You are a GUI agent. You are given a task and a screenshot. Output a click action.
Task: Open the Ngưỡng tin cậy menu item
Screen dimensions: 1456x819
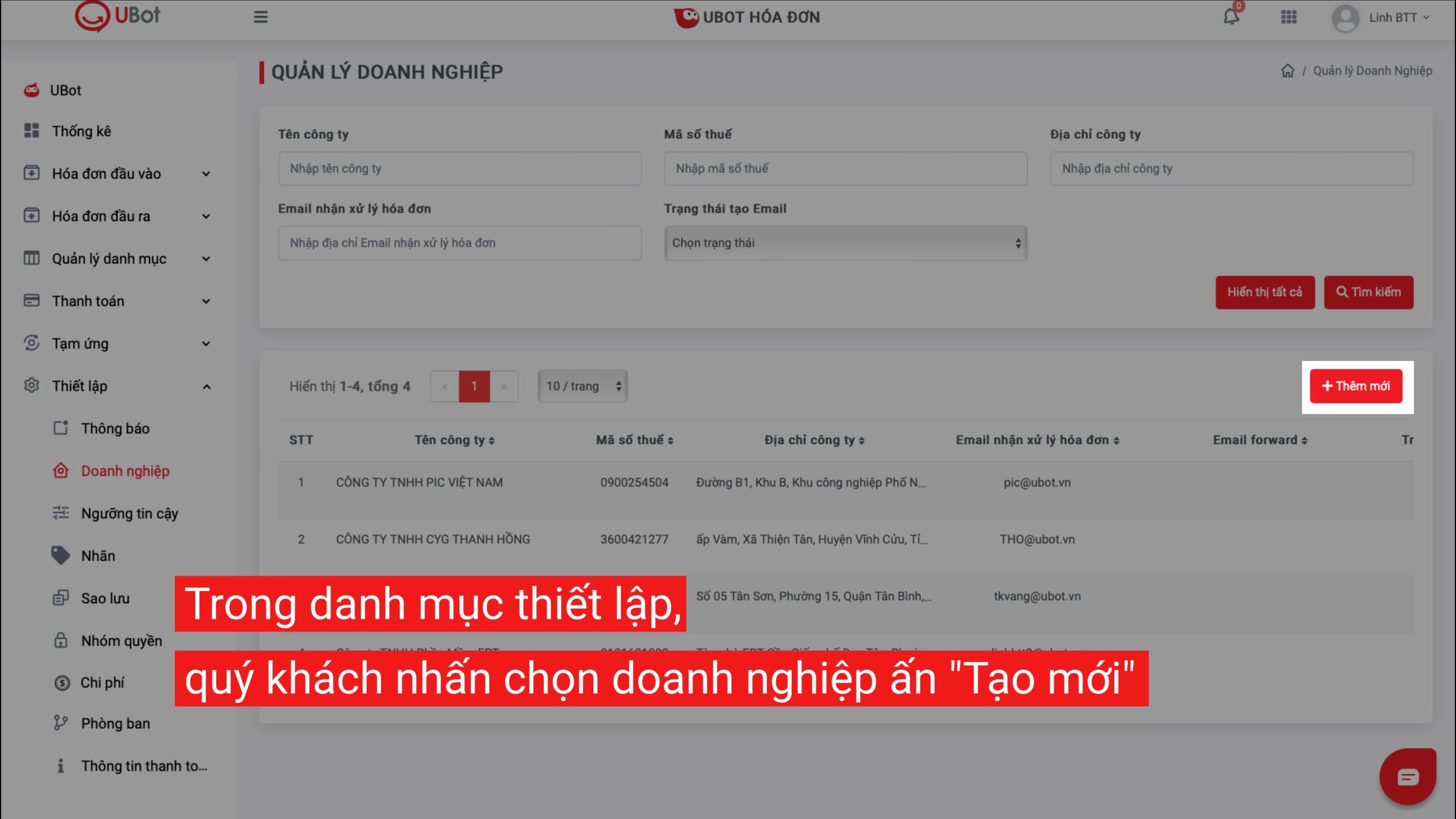(x=129, y=514)
